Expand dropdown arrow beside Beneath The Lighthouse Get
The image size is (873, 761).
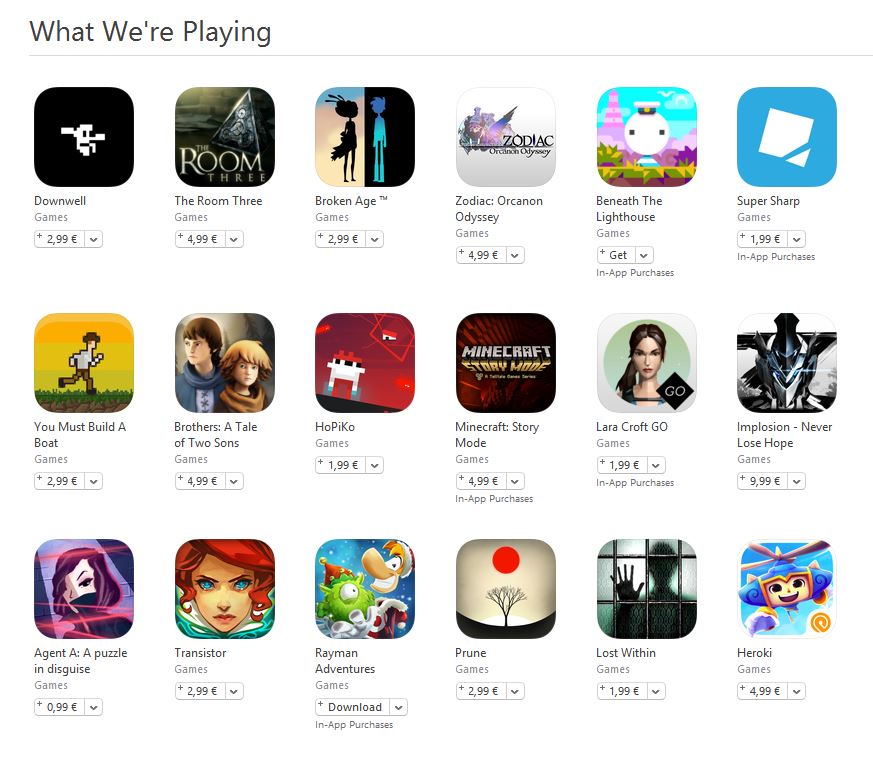[x=644, y=256]
